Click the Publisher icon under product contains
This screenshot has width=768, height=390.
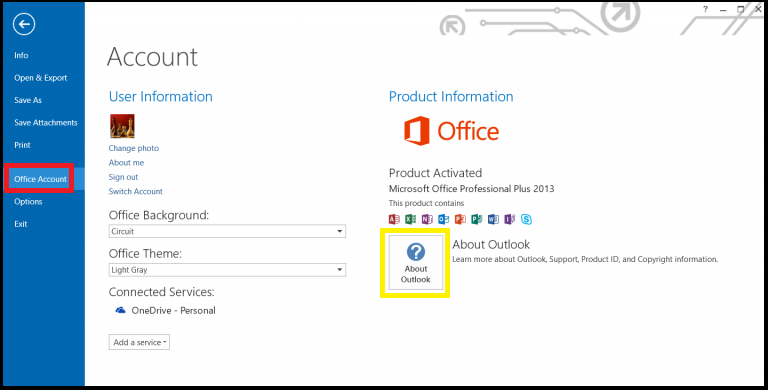(477, 219)
